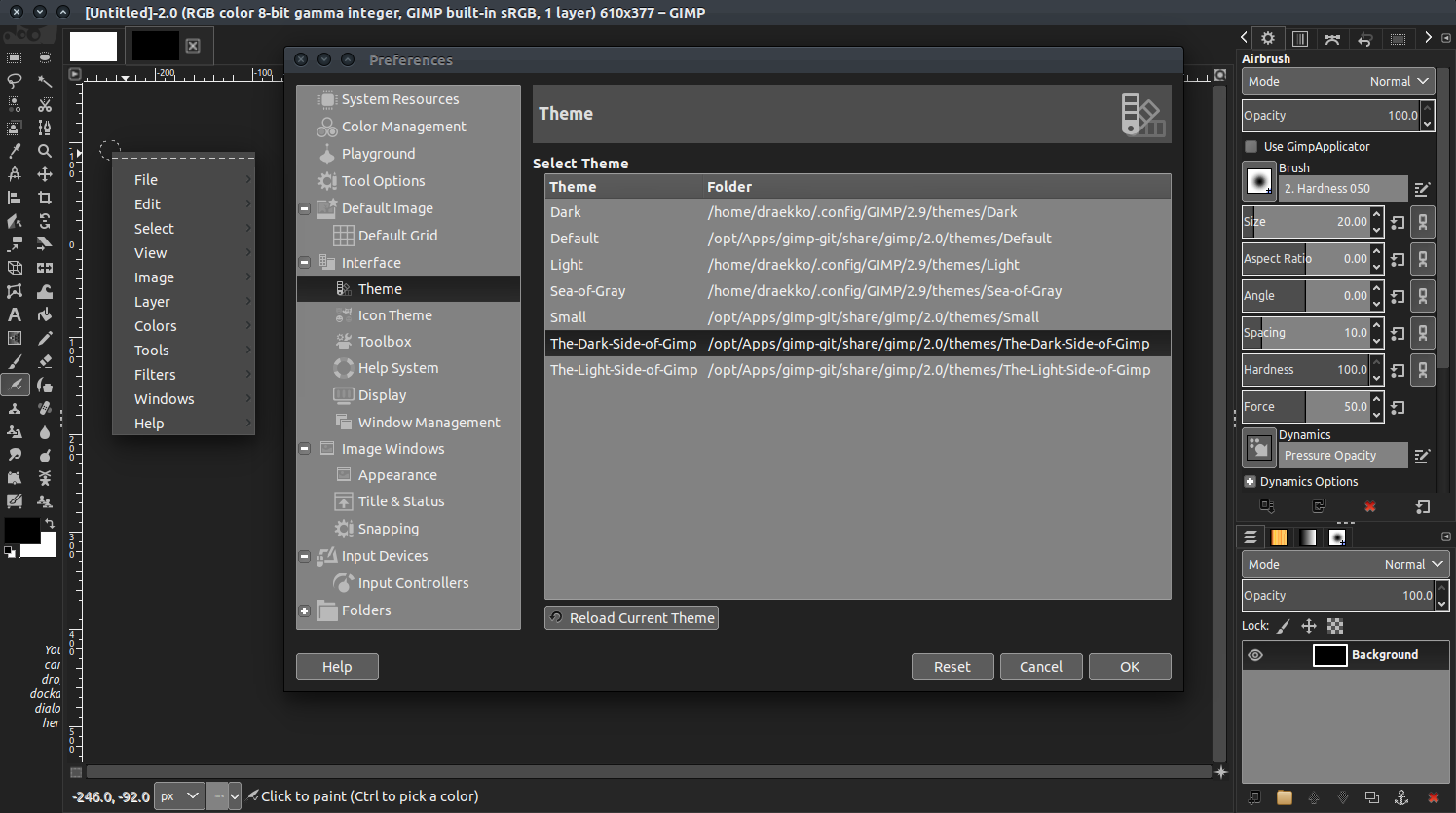Open the Airbrush Mode dropdown

pyautogui.click(x=1337, y=82)
